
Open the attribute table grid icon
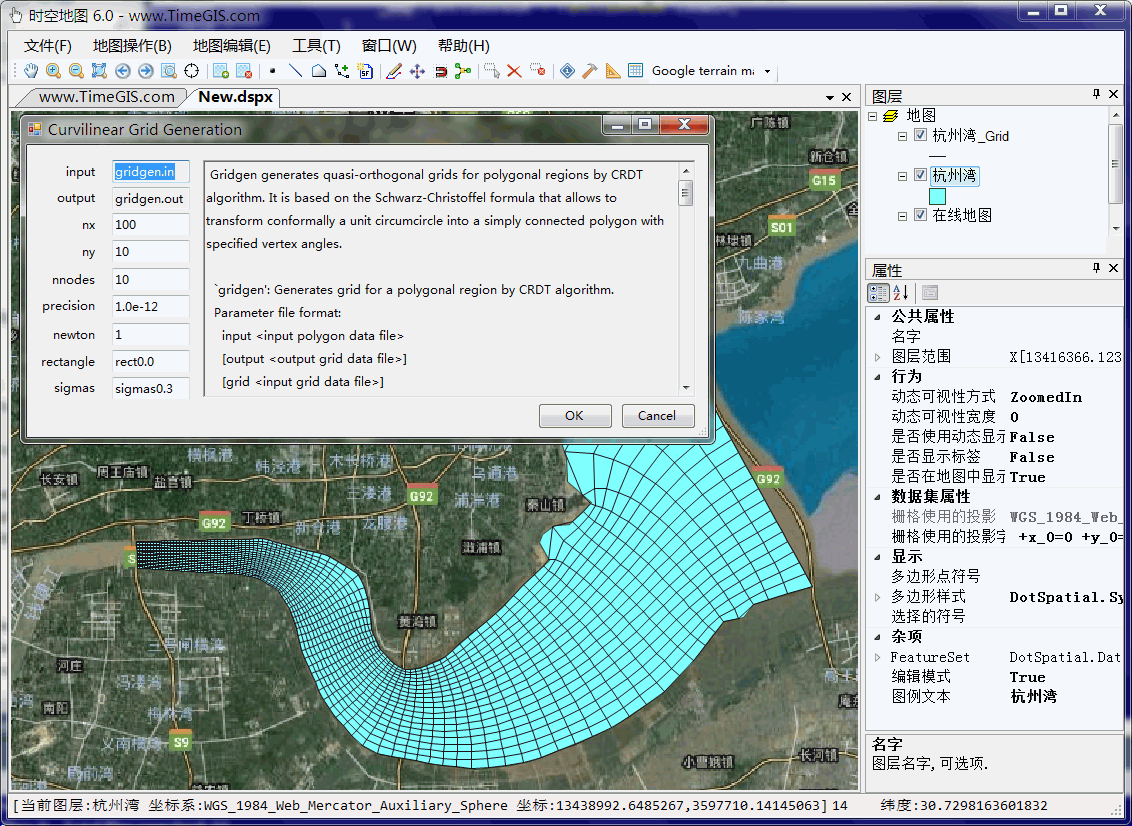click(x=635, y=71)
